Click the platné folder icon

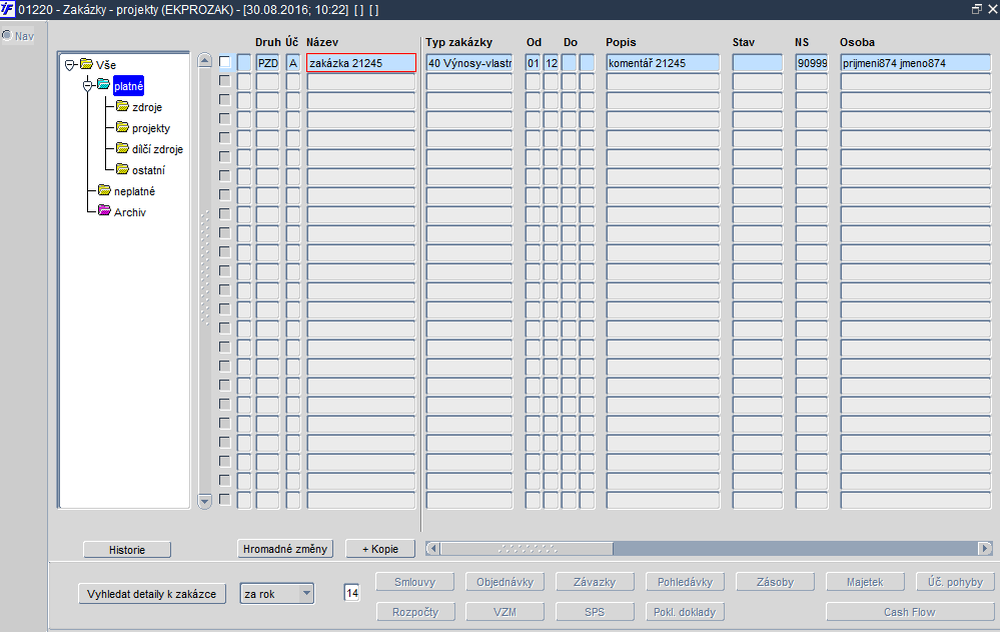103,85
